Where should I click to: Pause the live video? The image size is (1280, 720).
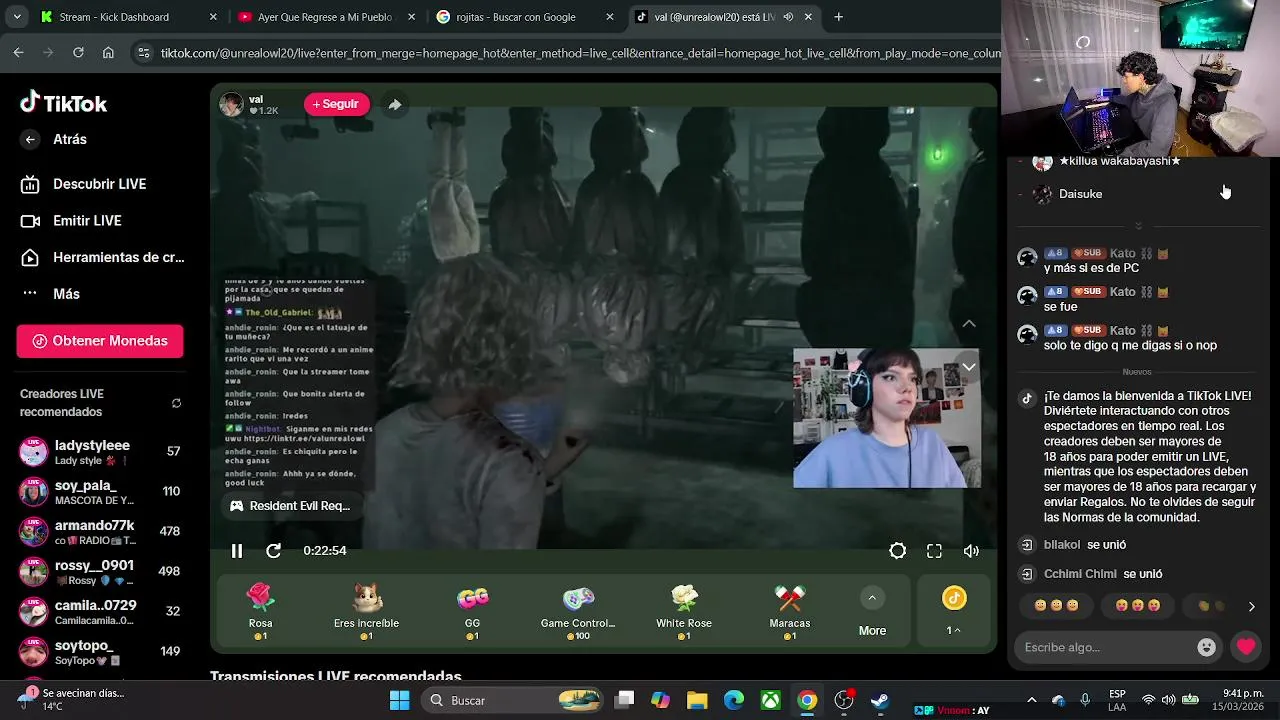point(237,551)
